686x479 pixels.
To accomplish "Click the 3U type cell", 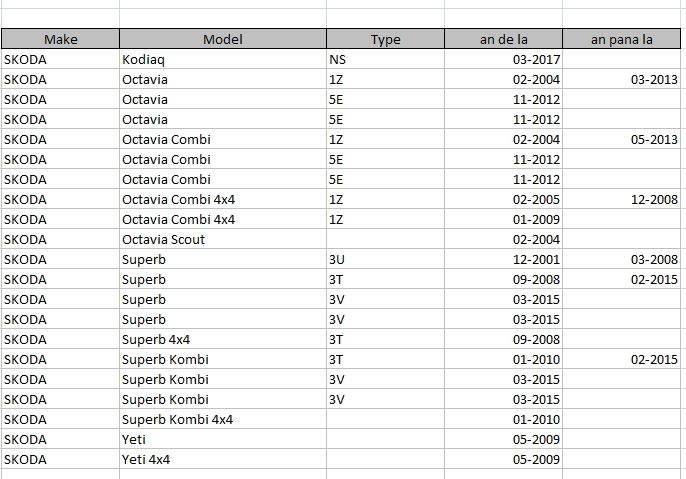I will pyautogui.click(x=385, y=259).
